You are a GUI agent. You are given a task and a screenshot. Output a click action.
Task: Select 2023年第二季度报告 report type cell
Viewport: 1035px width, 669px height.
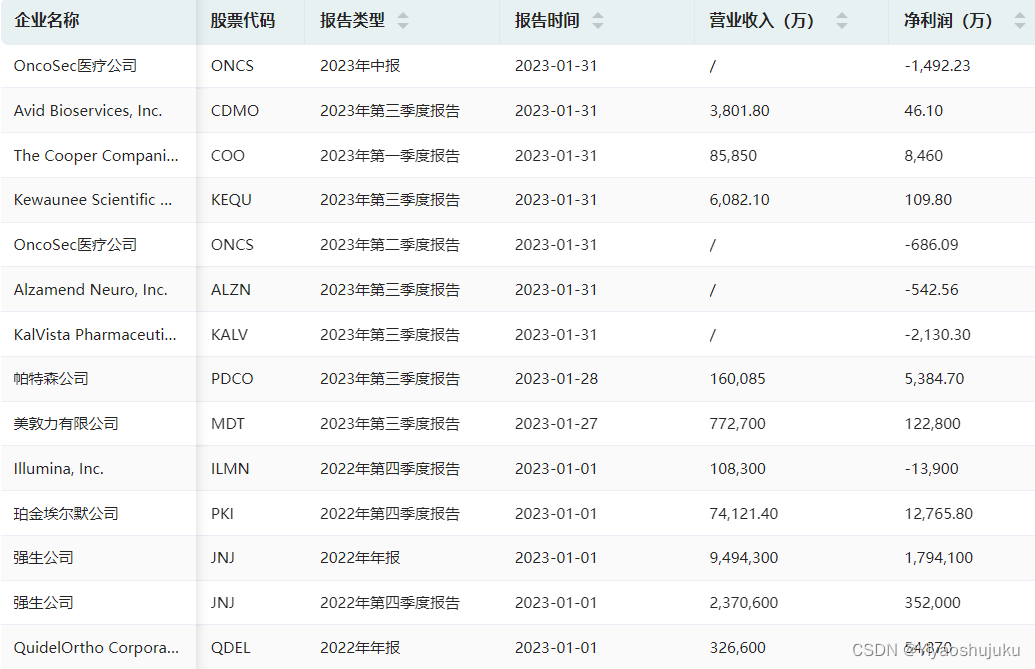[x=390, y=245]
